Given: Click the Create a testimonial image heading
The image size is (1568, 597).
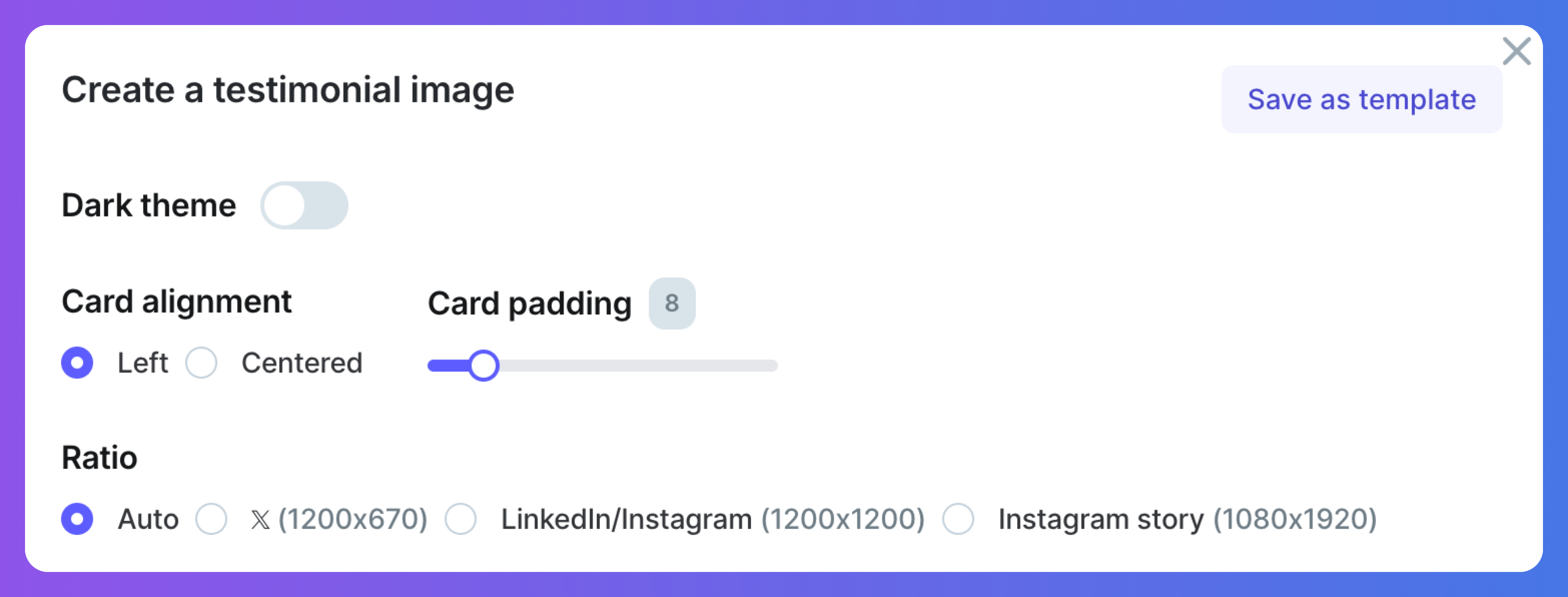Looking at the screenshot, I should tap(288, 90).
